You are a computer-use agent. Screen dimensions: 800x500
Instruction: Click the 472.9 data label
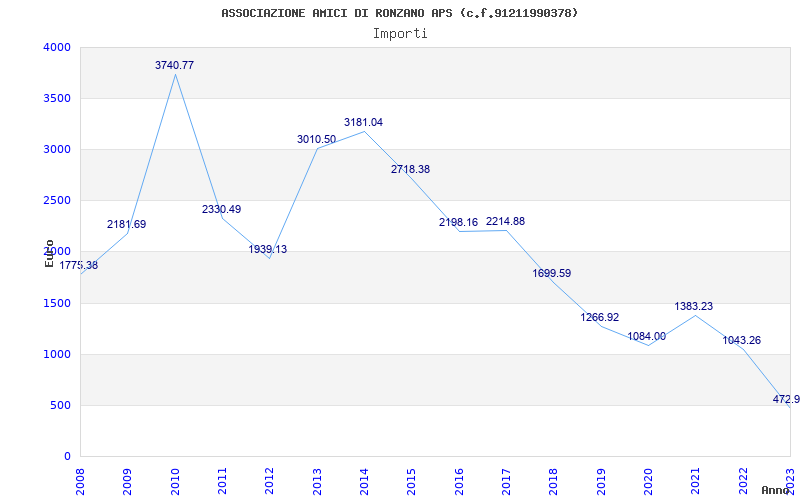click(x=786, y=399)
